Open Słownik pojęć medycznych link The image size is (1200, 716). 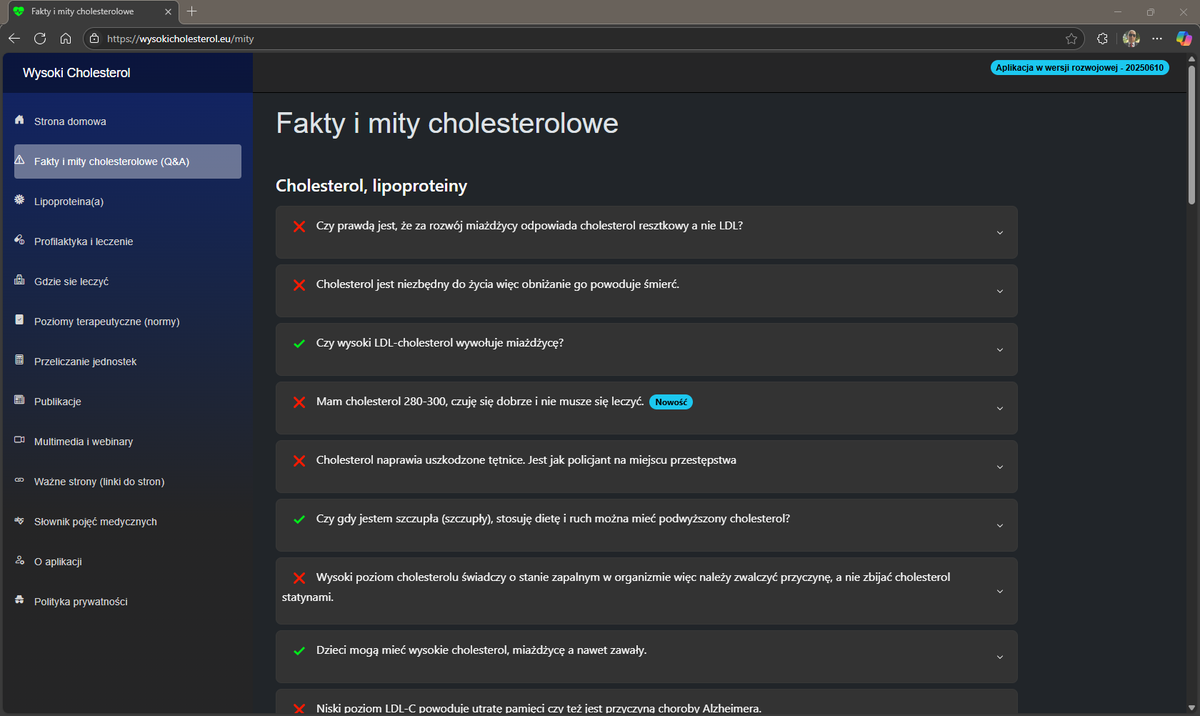[127, 521]
